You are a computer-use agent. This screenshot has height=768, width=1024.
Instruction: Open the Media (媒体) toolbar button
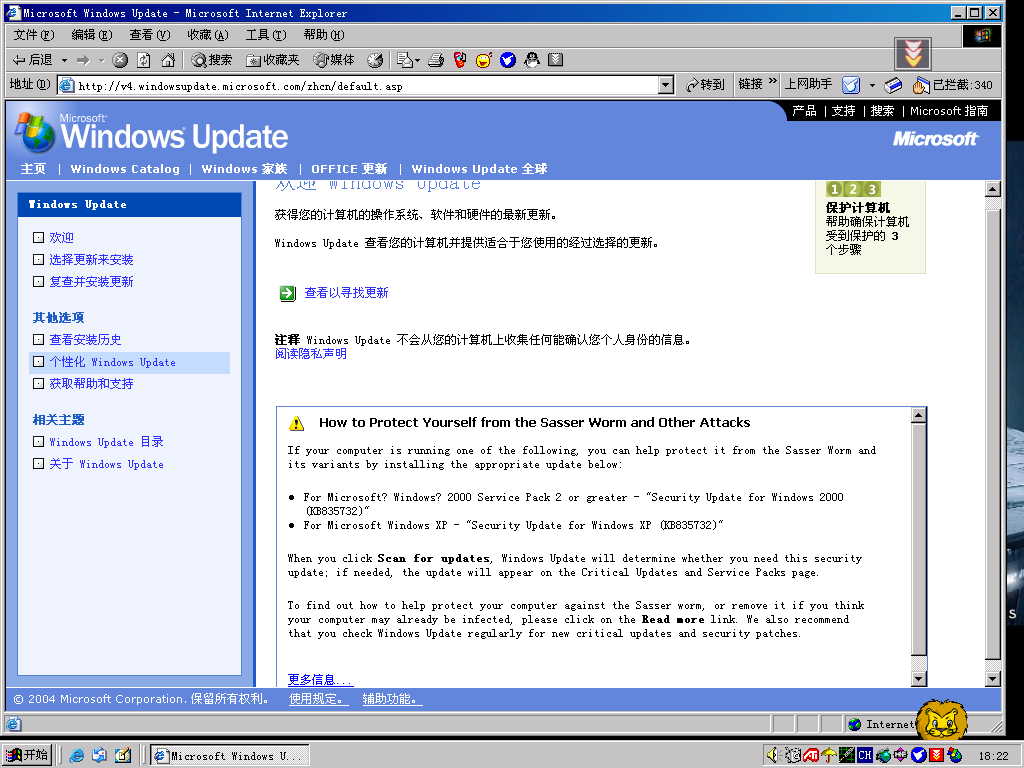pyautogui.click(x=334, y=60)
